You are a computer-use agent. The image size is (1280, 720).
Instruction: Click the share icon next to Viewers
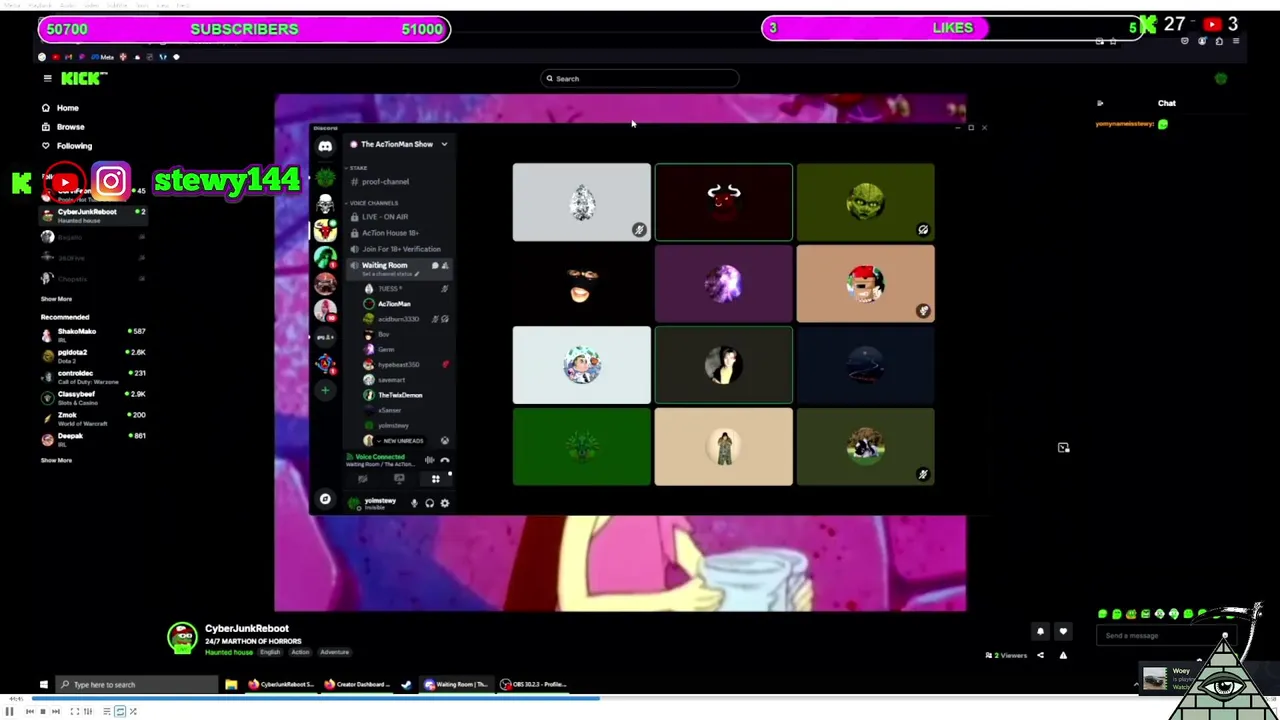point(1040,655)
